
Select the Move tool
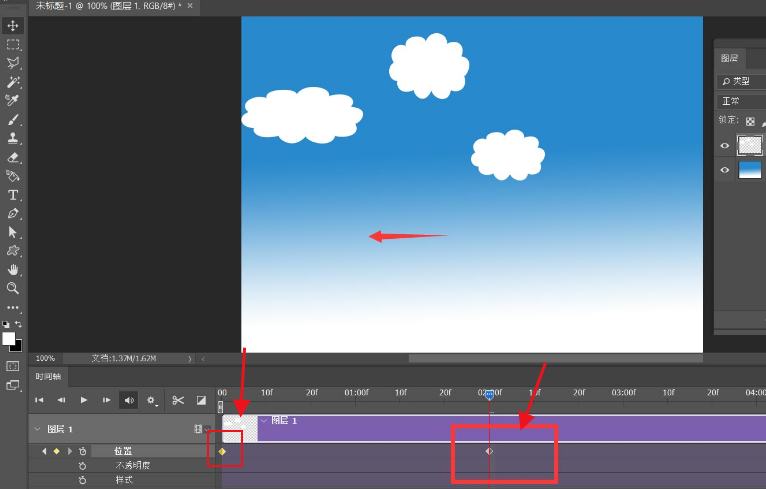coord(13,25)
